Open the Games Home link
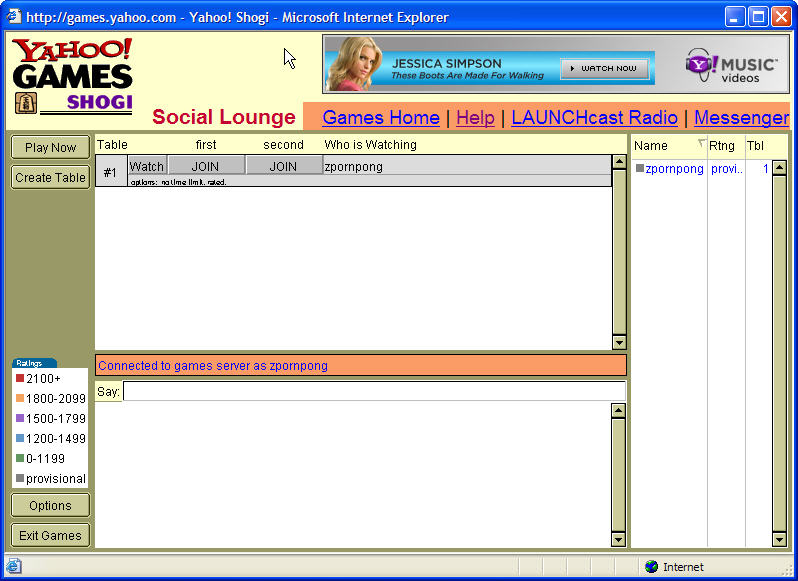Viewport: 798px width, 581px height. pyautogui.click(x=381, y=118)
